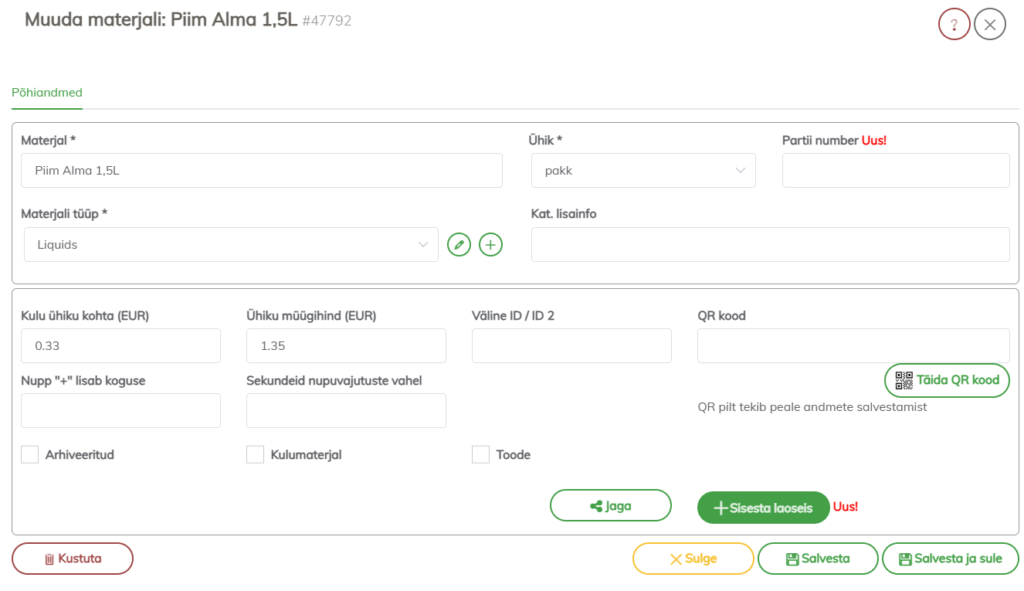
Task: Click the Materjal name input field
Action: [262, 171]
